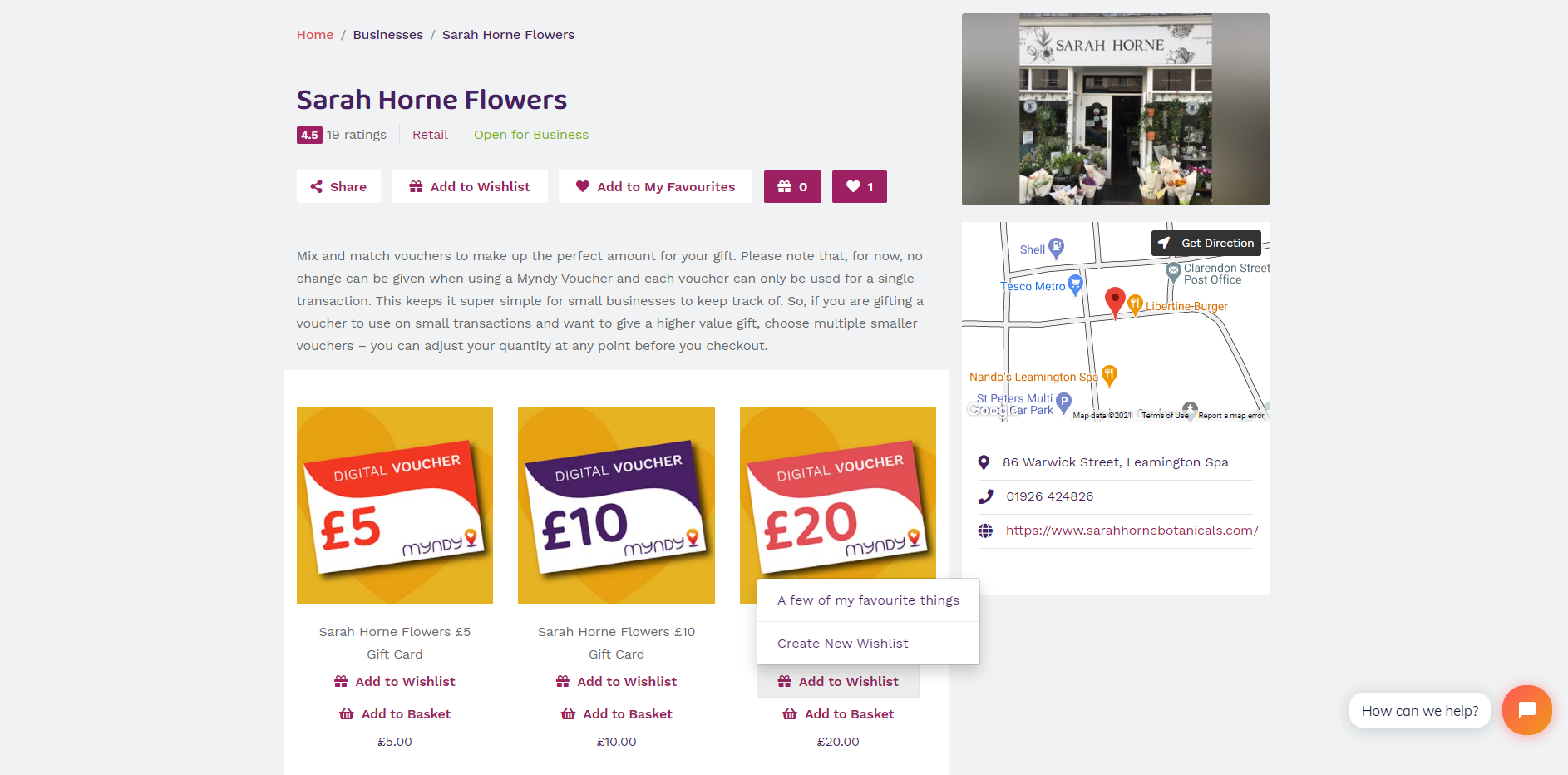
Task: Open the heart favourites counter showing 1
Action: click(860, 187)
